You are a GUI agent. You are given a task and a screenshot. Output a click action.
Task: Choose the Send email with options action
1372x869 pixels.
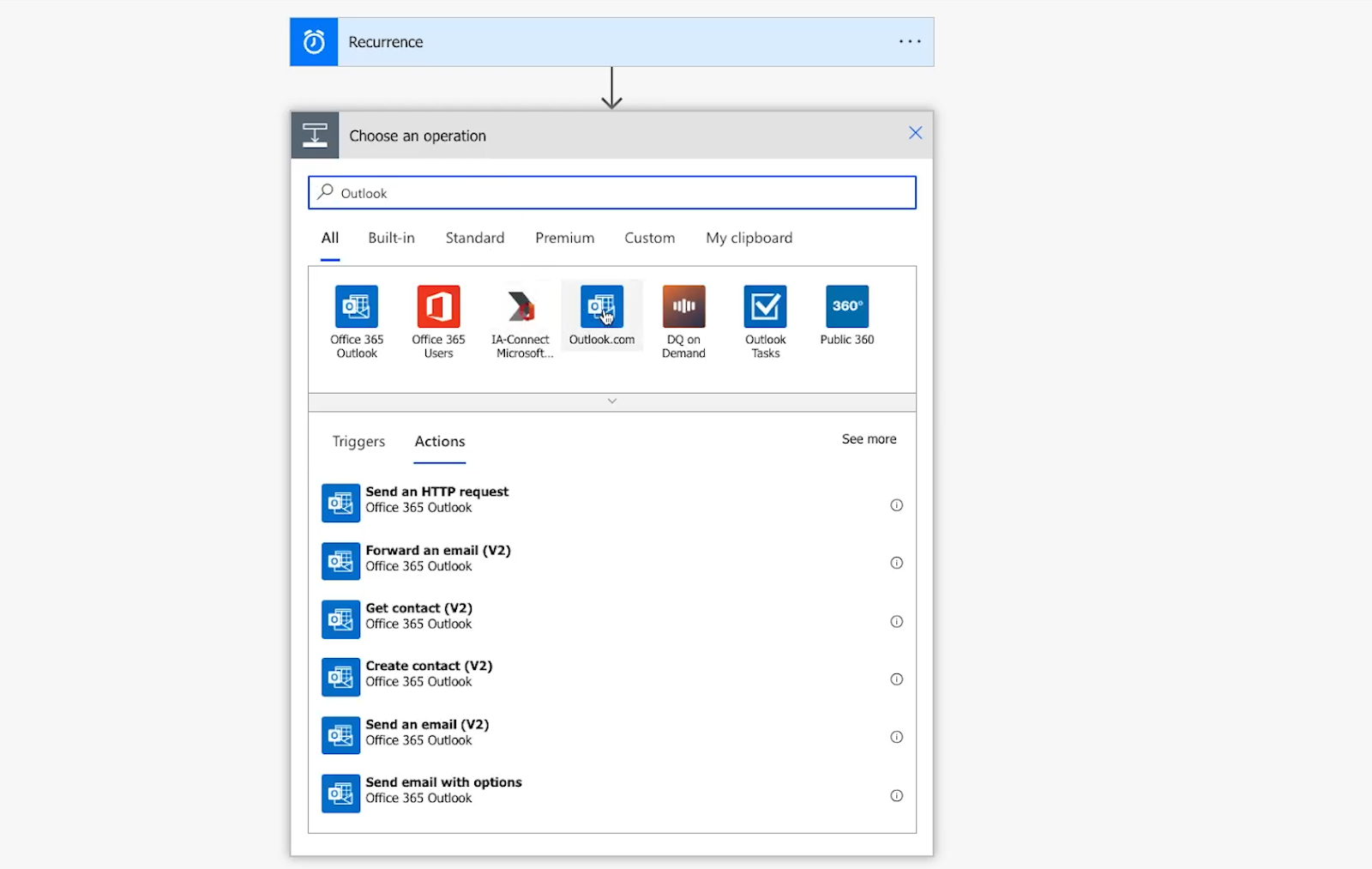click(x=612, y=794)
